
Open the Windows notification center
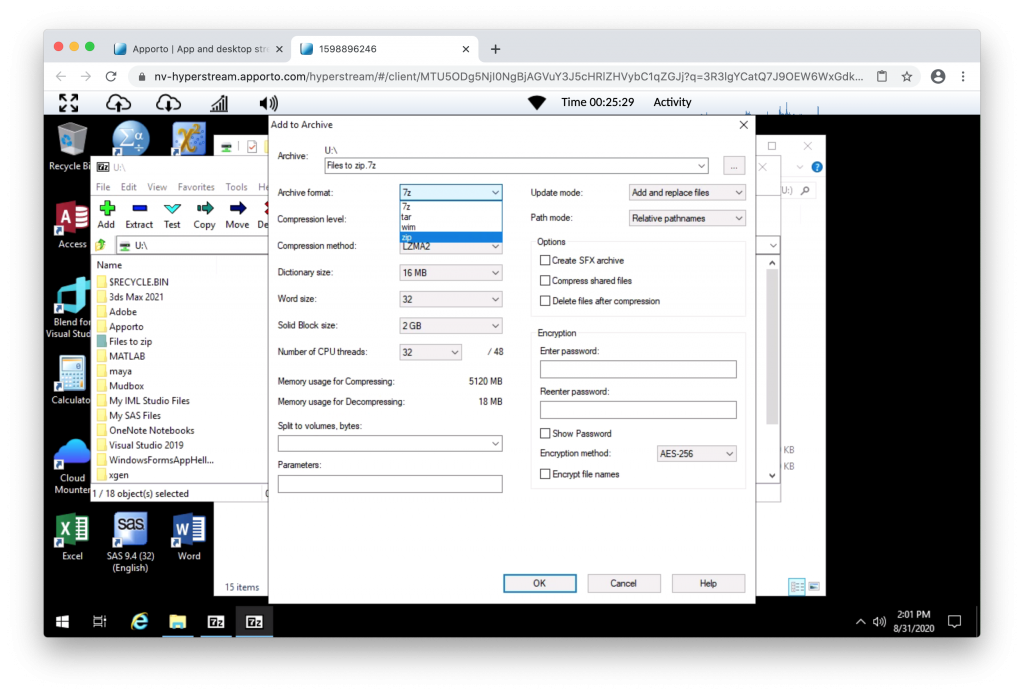coord(955,622)
